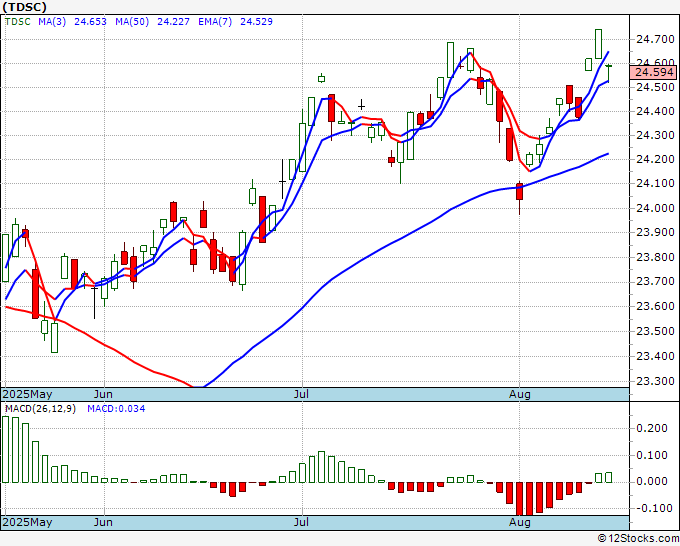Screen dimensions: 680x546
Task: Click the EMA(7) value 24.529
Action: (x=256, y=21)
